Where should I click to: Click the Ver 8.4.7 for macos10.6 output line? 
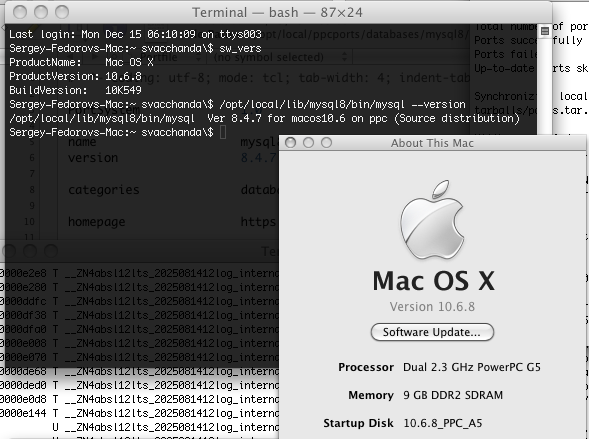[264, 118]
